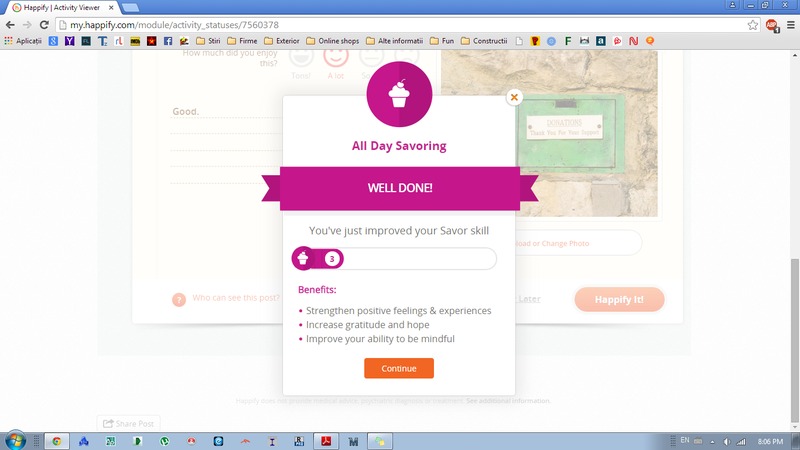Click the browser Back arrow
The width and height of the screenshot is (800, 450).
coord(10,24)
